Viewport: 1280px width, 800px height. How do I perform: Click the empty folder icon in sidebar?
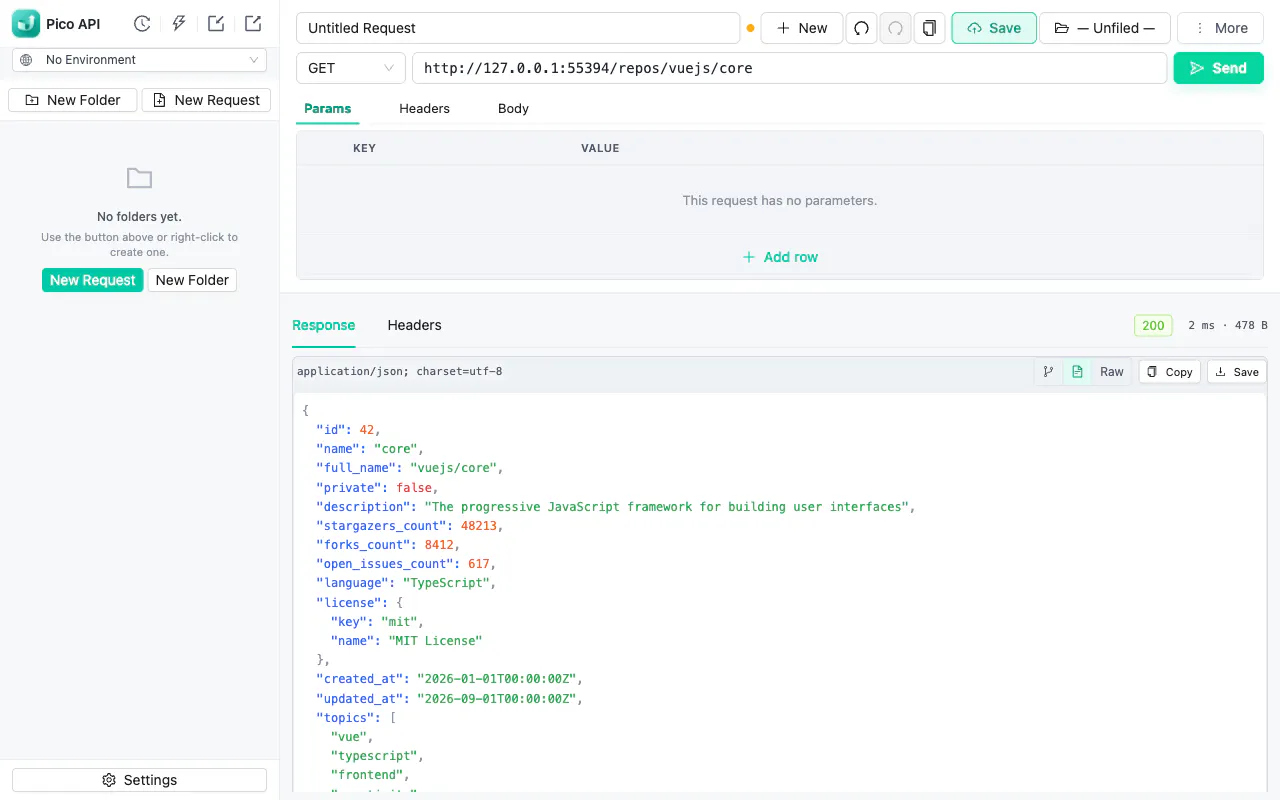[139, 178]
